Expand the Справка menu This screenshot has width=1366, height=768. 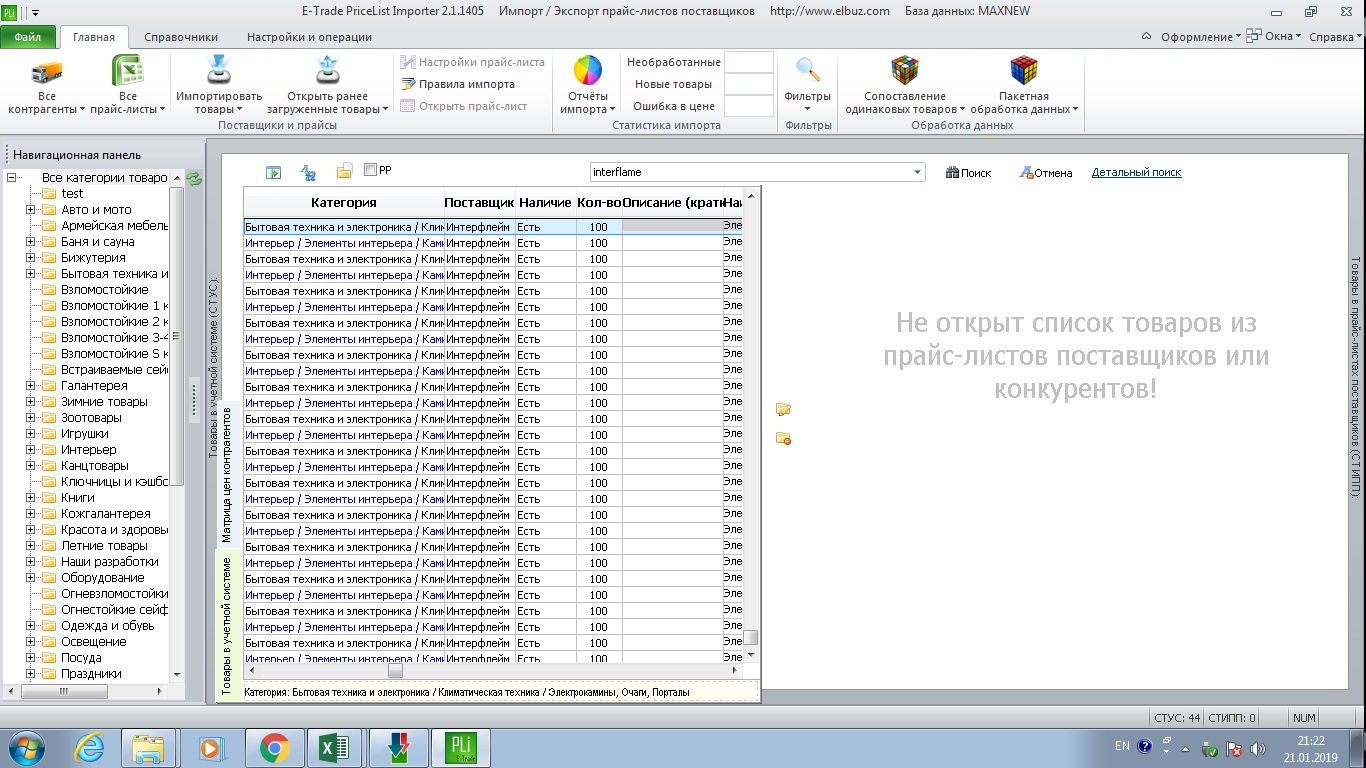coord(1335,37)
